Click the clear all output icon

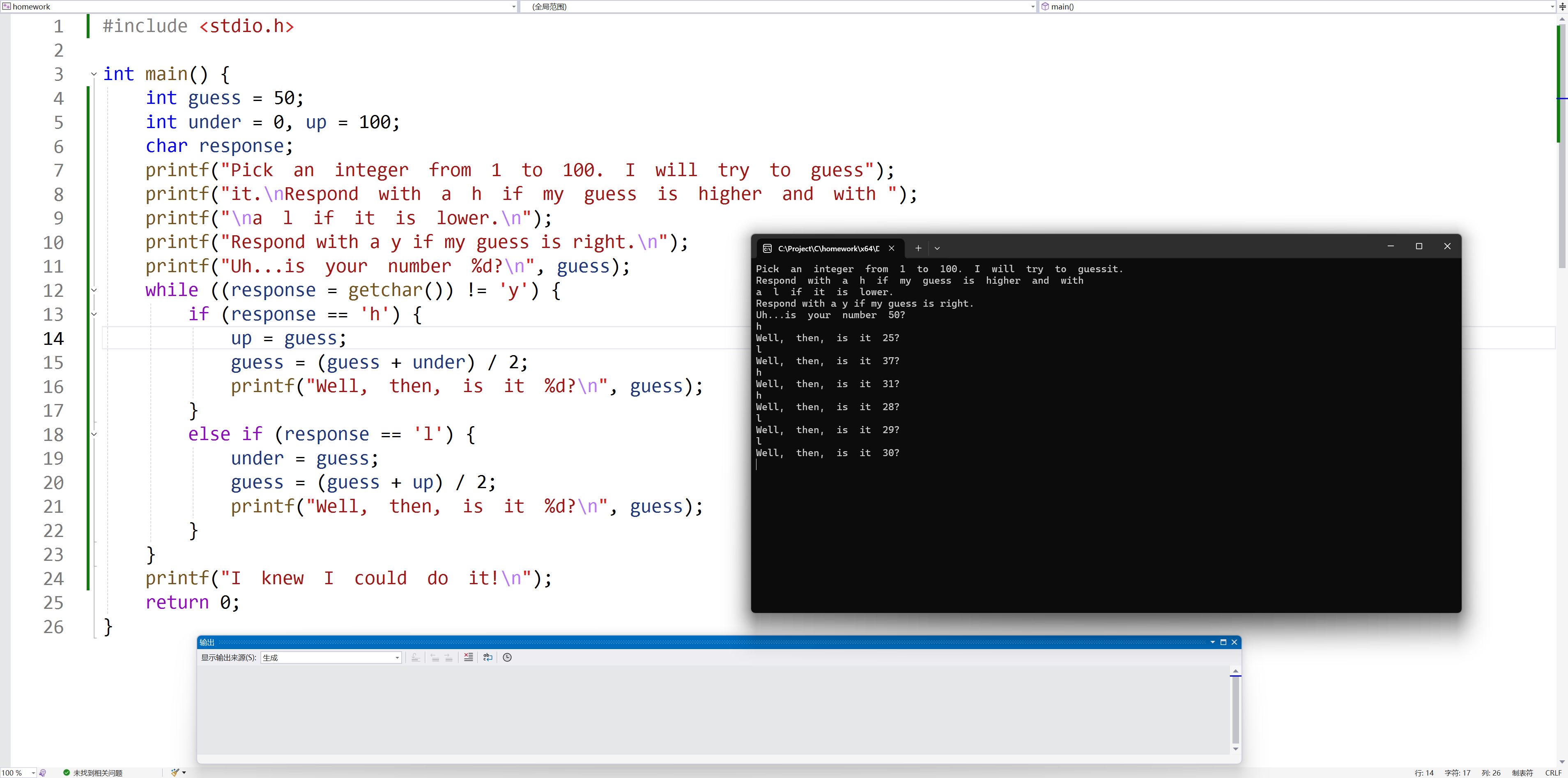pos(468,657)
